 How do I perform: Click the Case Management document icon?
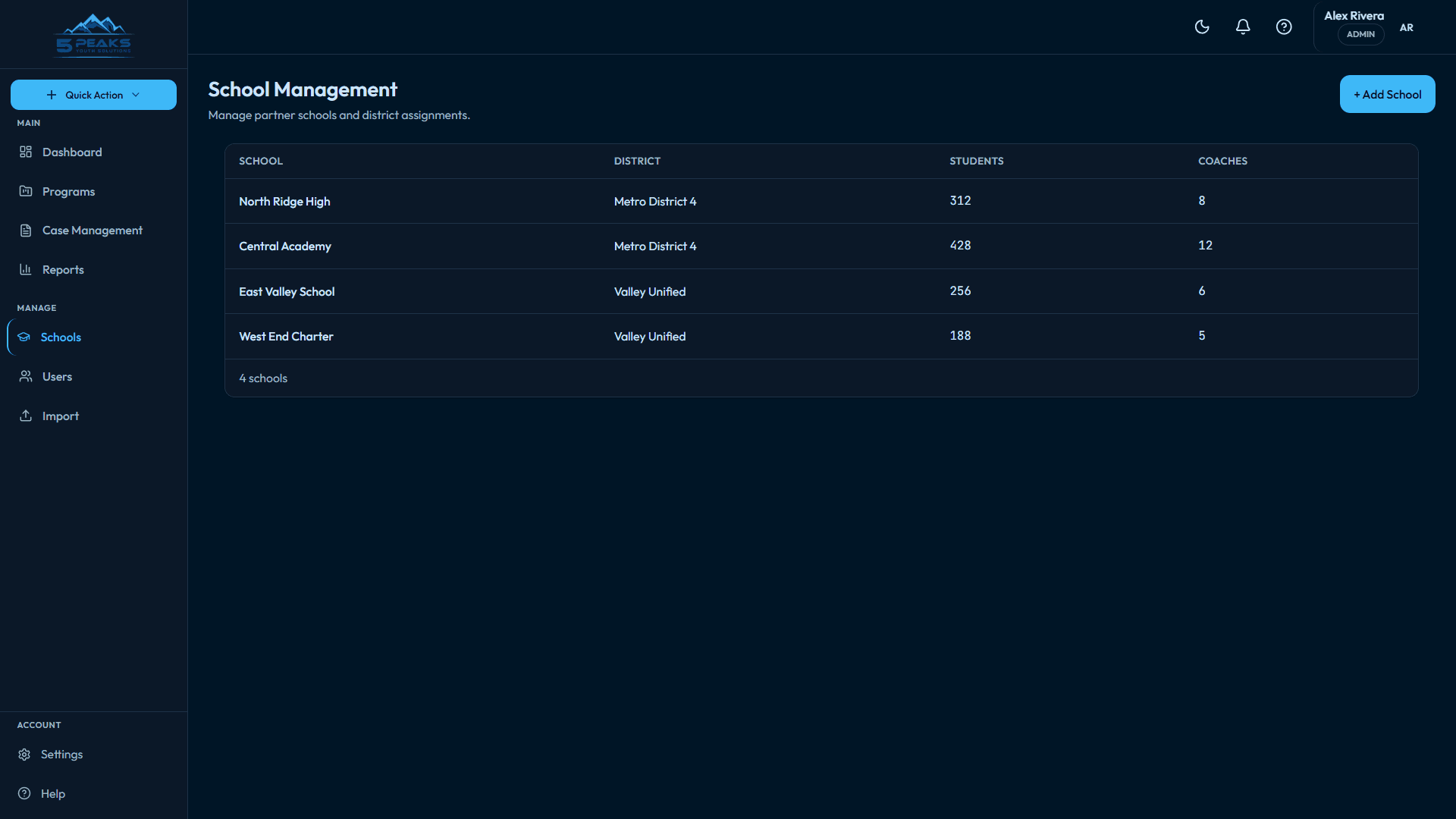point(26,231)
